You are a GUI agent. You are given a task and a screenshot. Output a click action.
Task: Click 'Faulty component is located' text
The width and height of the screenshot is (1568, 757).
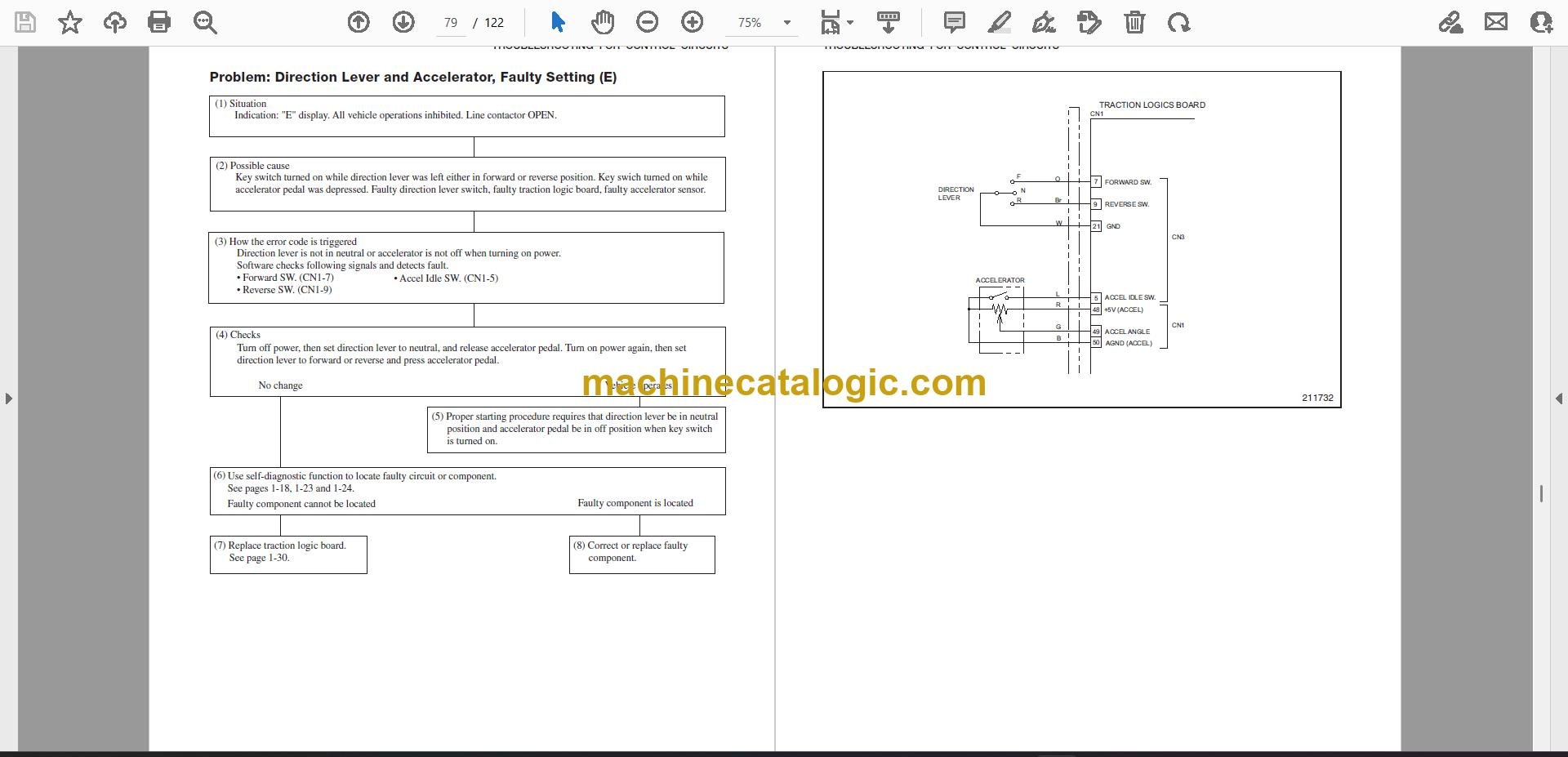635,503
